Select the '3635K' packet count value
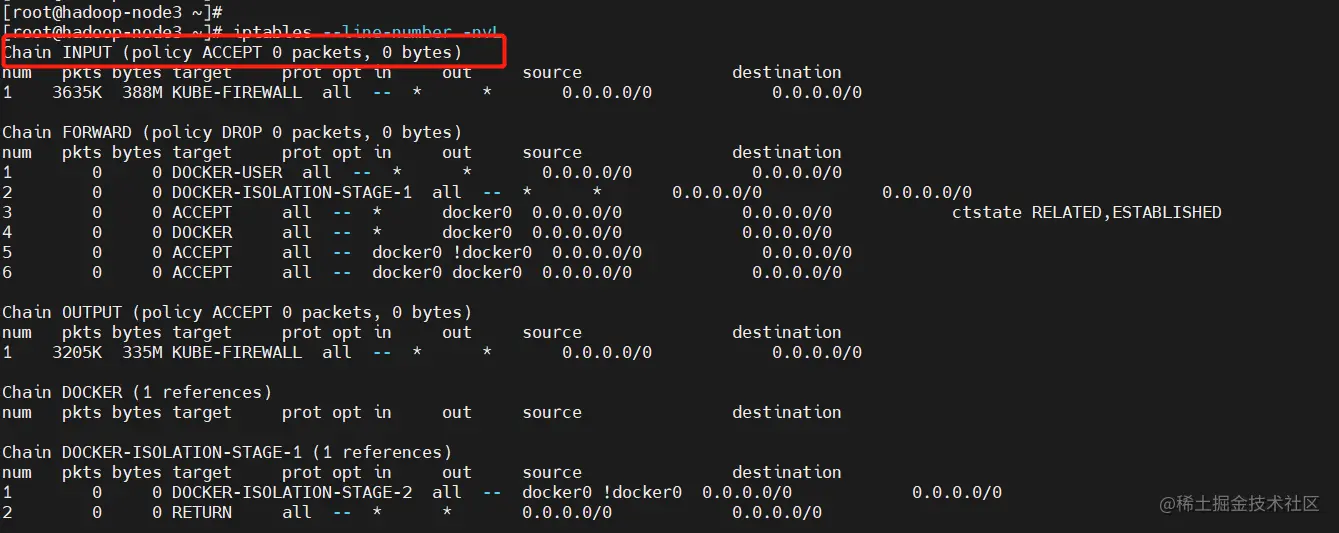 pos(77,92)
